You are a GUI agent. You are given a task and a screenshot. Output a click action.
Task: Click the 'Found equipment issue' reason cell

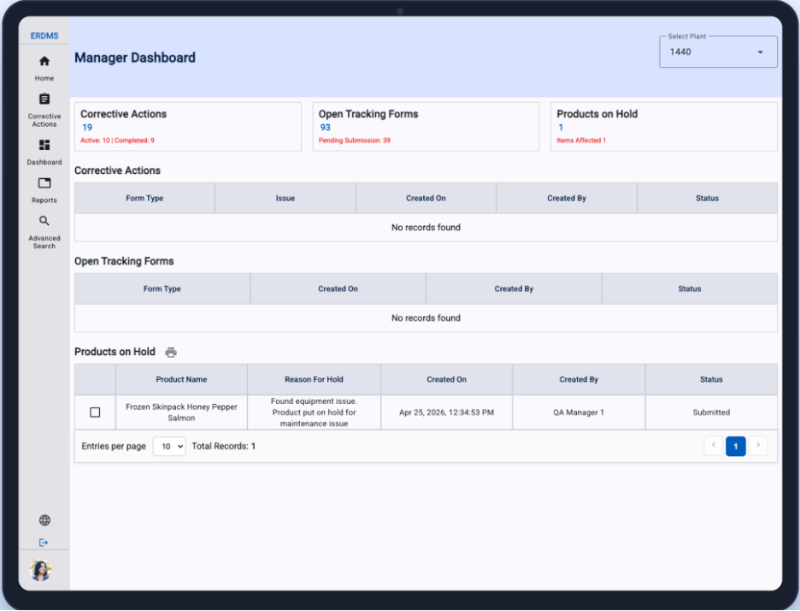point(314,412)
